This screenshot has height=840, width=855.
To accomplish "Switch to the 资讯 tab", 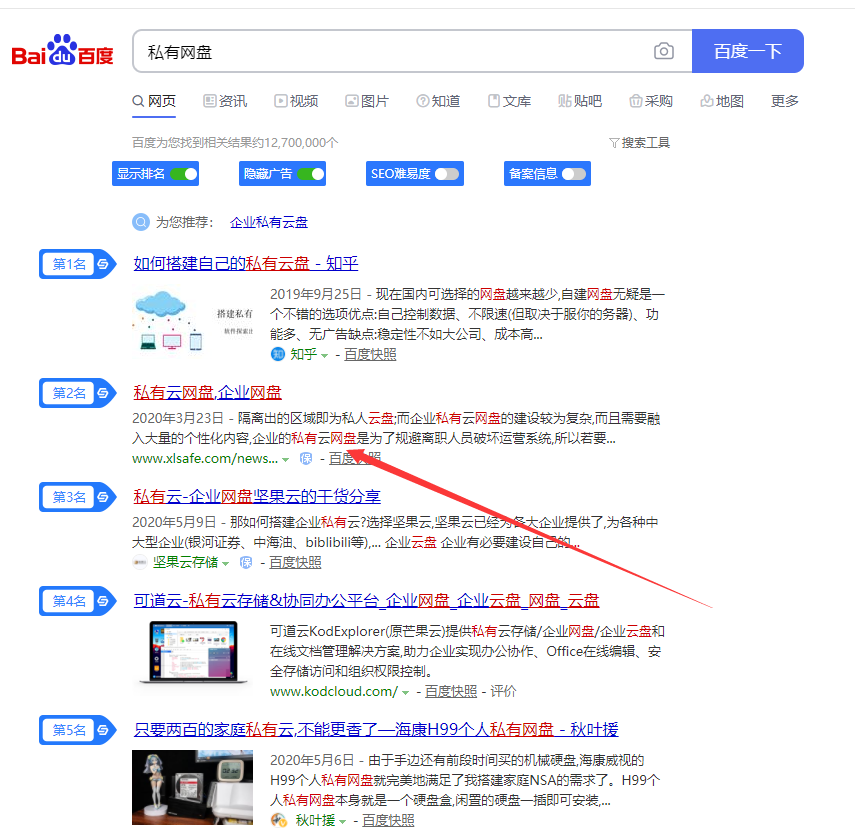I will click(225, 101).
